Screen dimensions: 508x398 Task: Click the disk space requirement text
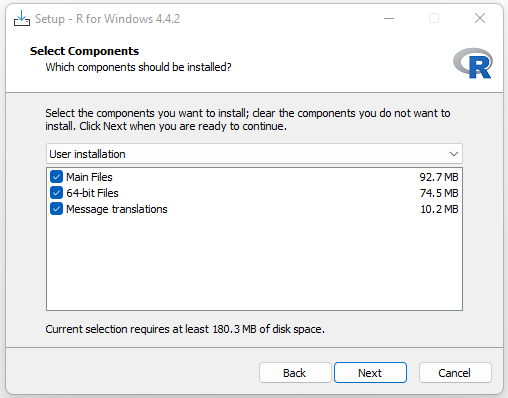pos(185,329)
